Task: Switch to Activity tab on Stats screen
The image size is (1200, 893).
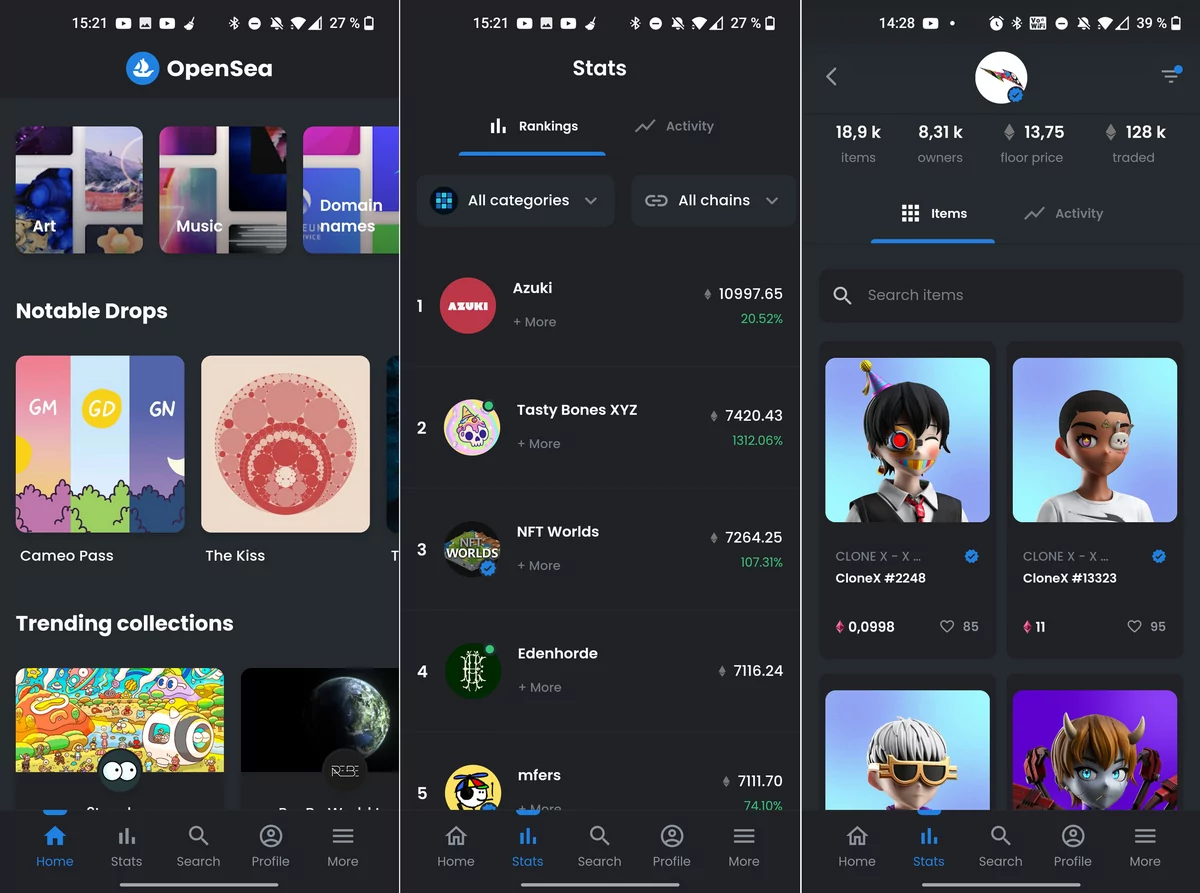Action: 675,126
